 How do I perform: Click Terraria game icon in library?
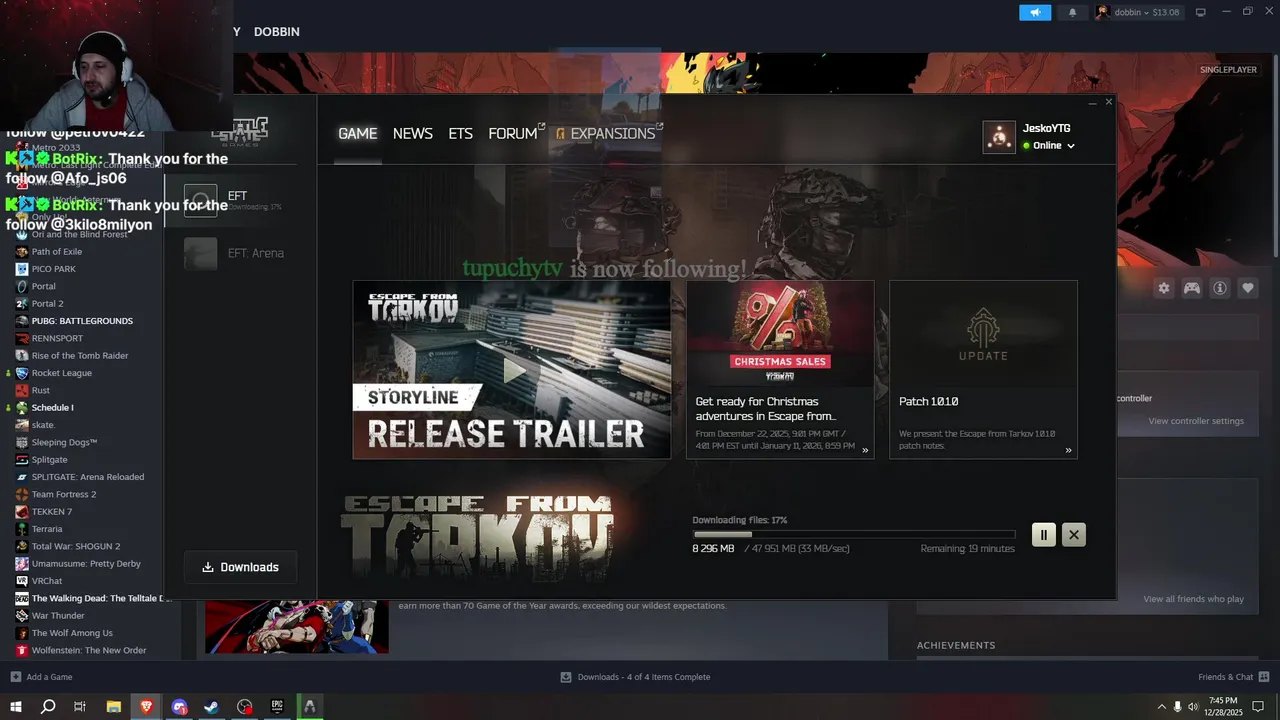[22, 529]
